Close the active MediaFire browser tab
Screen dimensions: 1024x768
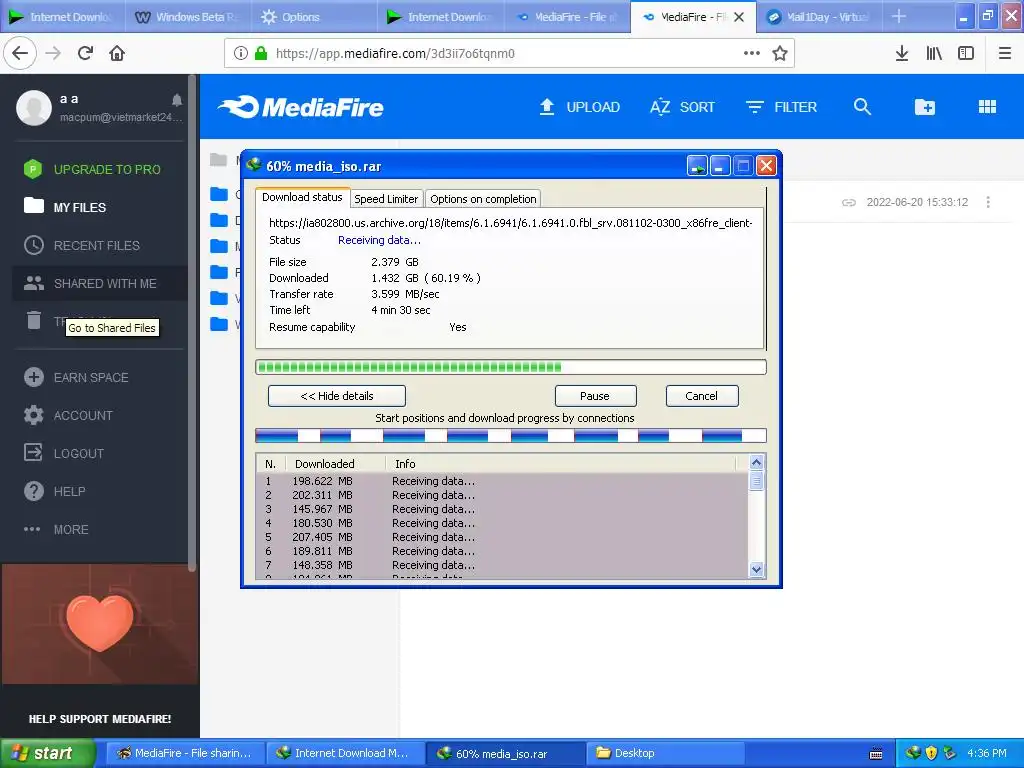(739, 17)
